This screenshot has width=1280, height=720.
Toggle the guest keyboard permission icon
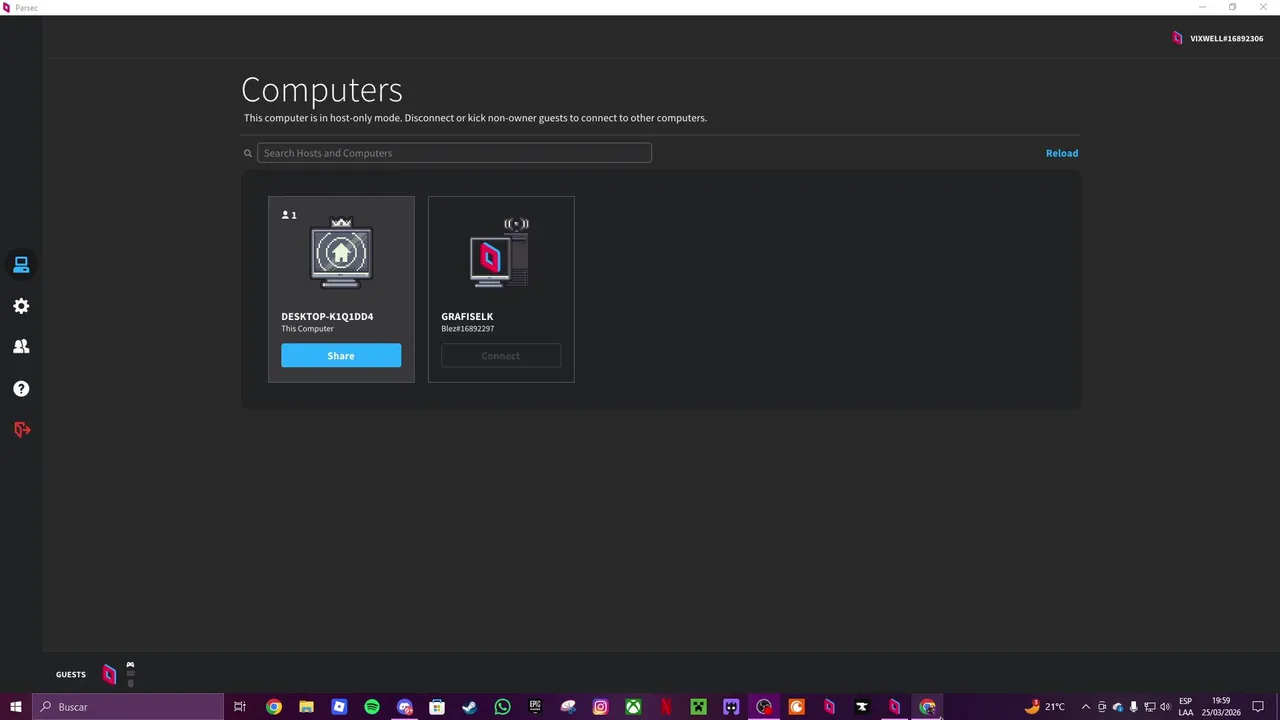(x=130, y=674)
